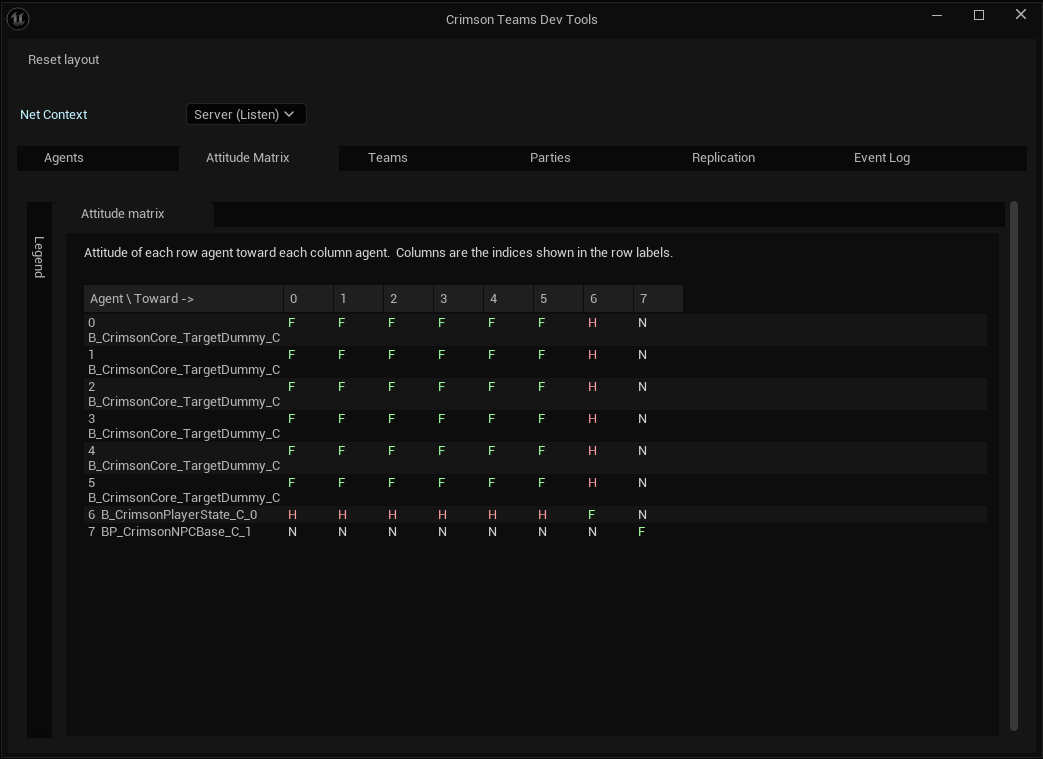1043x759 pixels.
Task: Click row 4 B_CrimsonCore_TargetDummy_C label
Action: point(184,458)
